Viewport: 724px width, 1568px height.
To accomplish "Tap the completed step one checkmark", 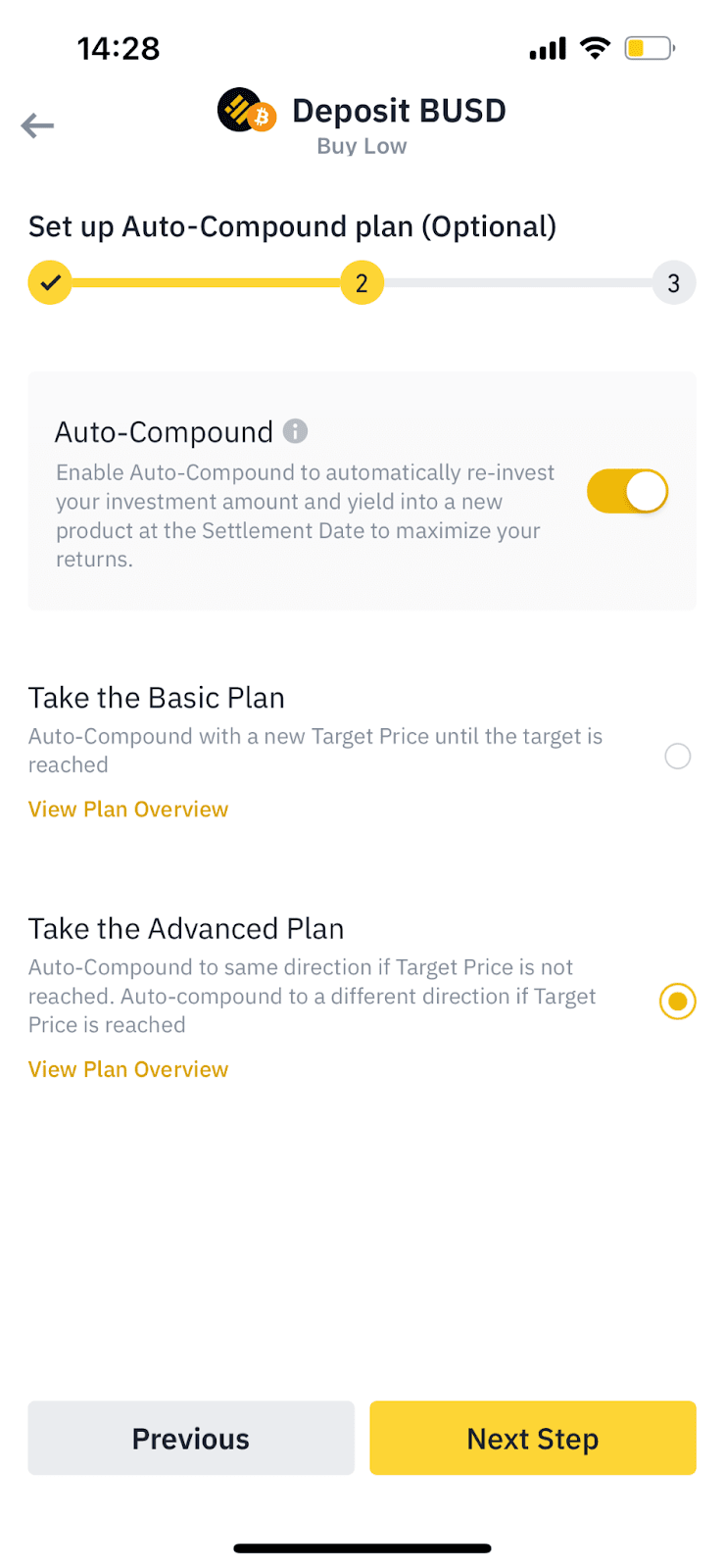I will tap(50, 283).
